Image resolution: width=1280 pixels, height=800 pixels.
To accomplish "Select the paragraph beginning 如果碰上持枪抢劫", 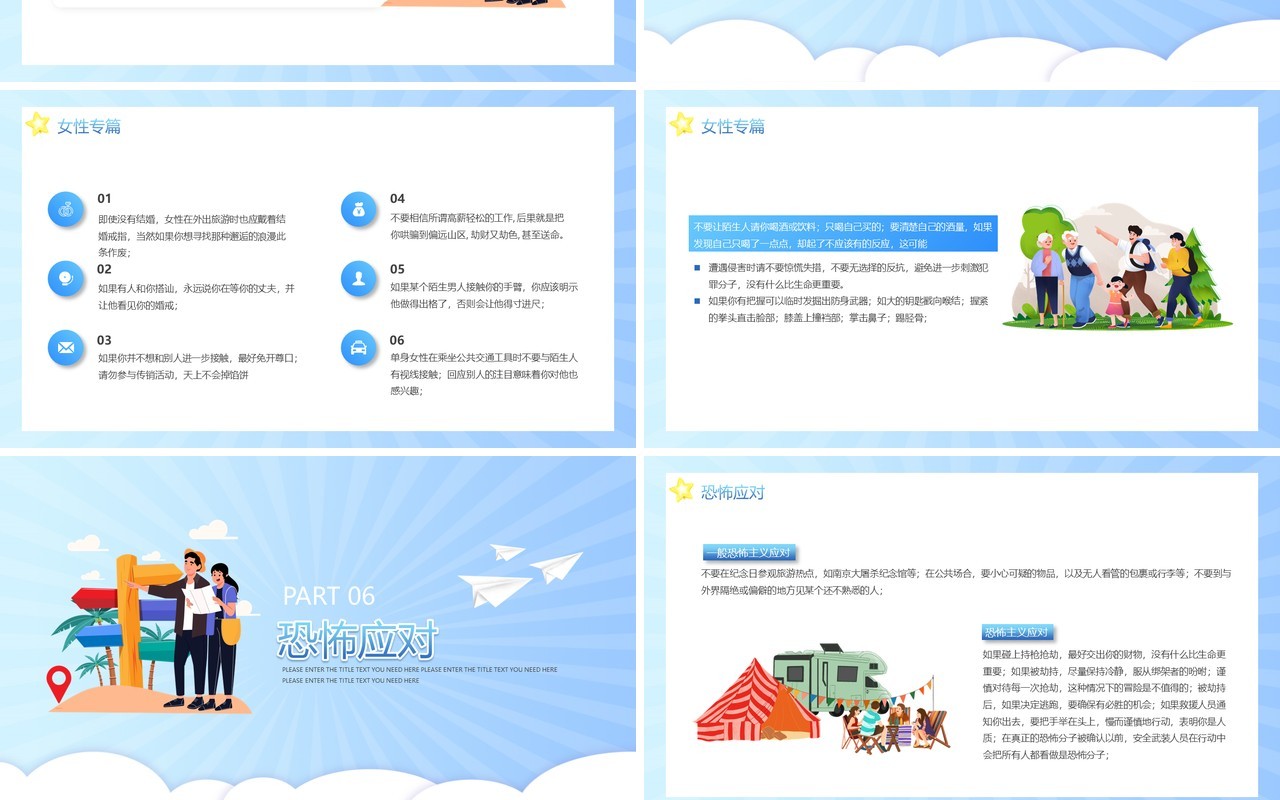I will coord(1105,705).
